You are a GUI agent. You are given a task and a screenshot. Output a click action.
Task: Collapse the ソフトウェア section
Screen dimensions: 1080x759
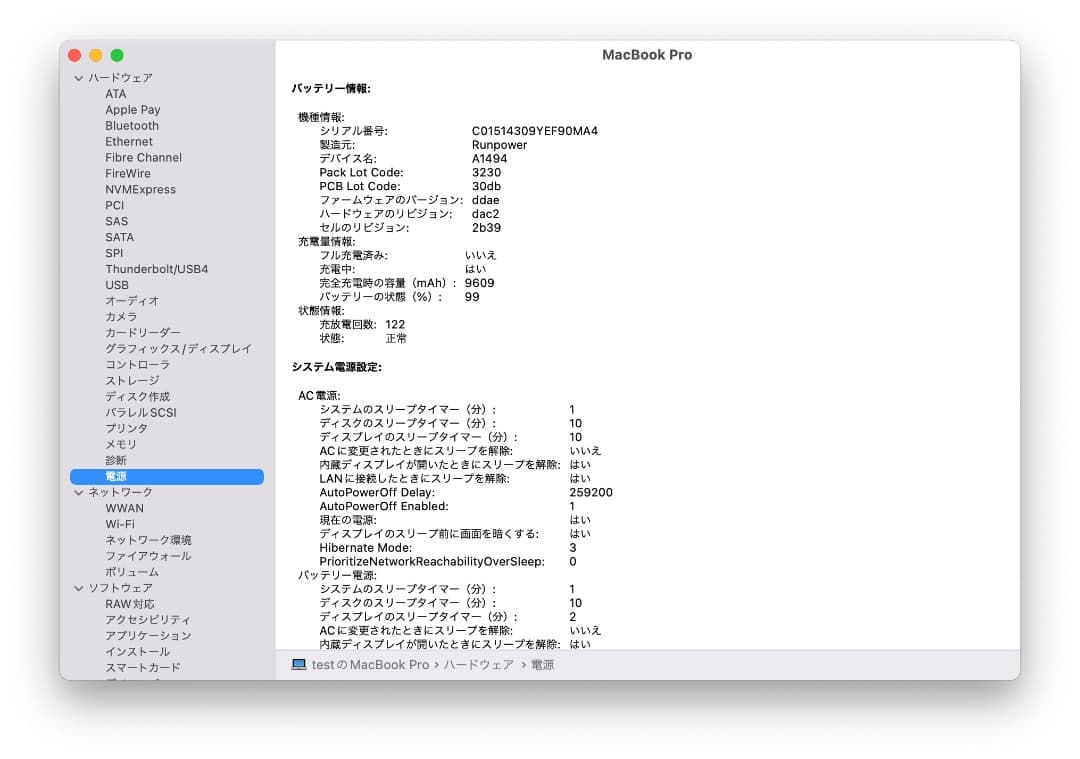[x=78, y=588]
